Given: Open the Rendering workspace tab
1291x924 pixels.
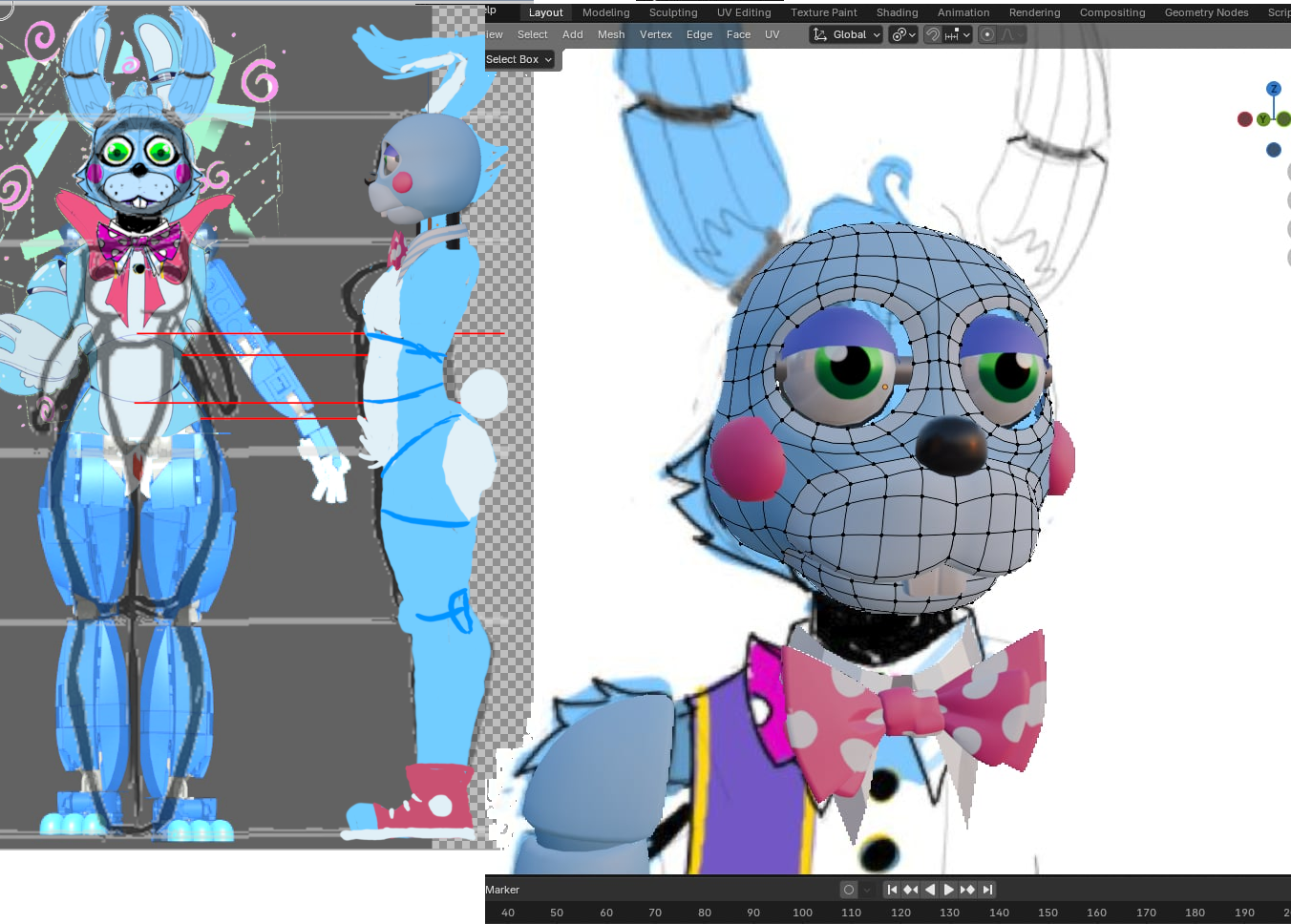Looking at the screenshot, I should pyautogui.click(x=1034, y=12).
